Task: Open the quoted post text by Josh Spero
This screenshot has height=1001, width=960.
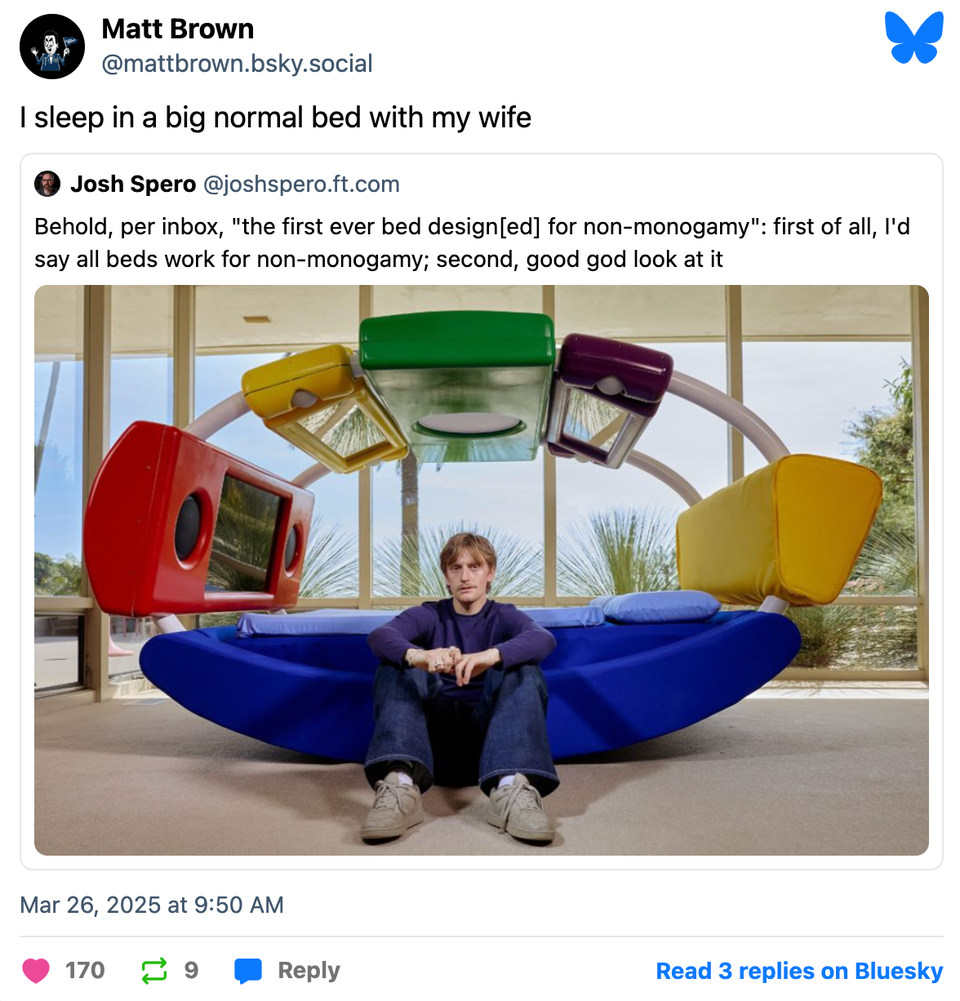Action: pyautogui.click(x=472, y=243)
